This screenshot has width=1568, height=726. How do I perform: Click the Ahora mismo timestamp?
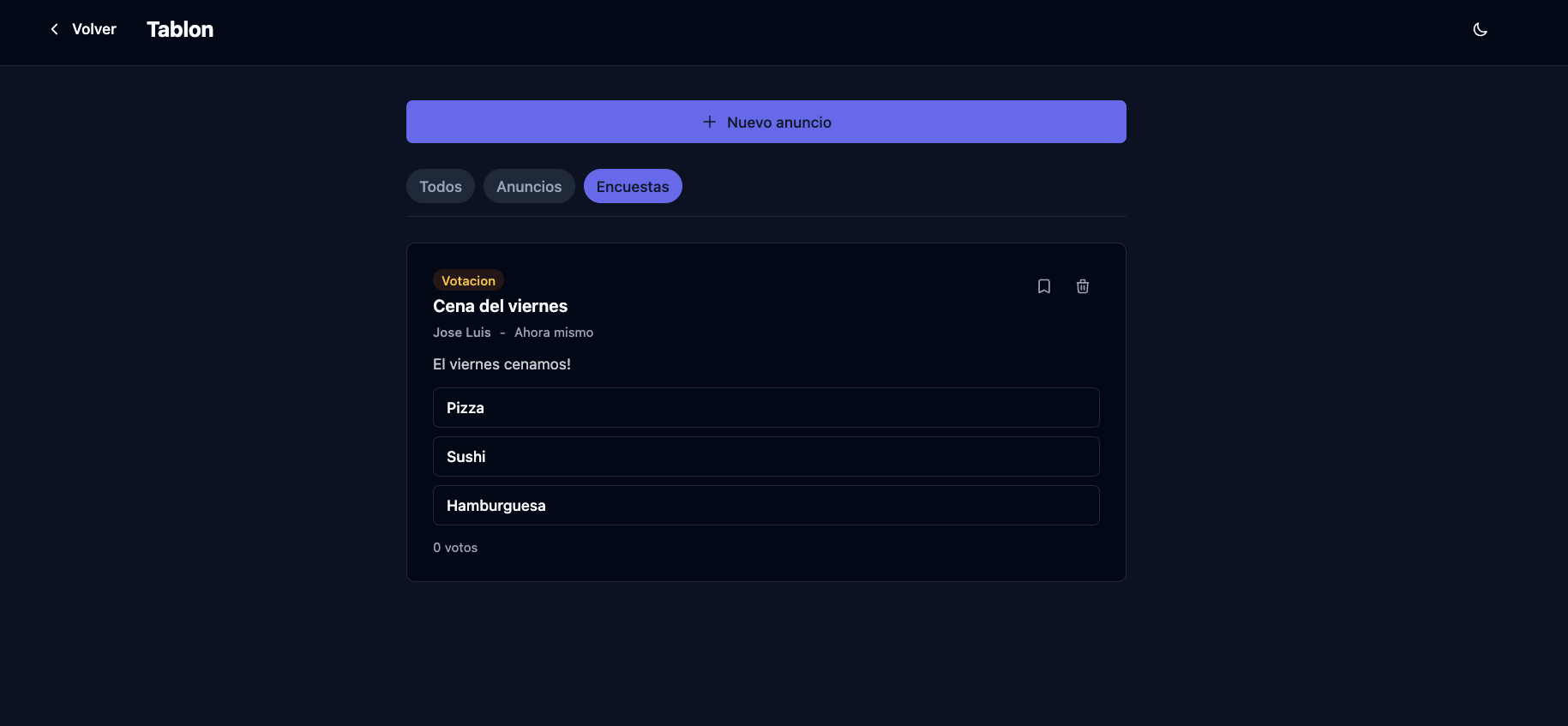554,333
